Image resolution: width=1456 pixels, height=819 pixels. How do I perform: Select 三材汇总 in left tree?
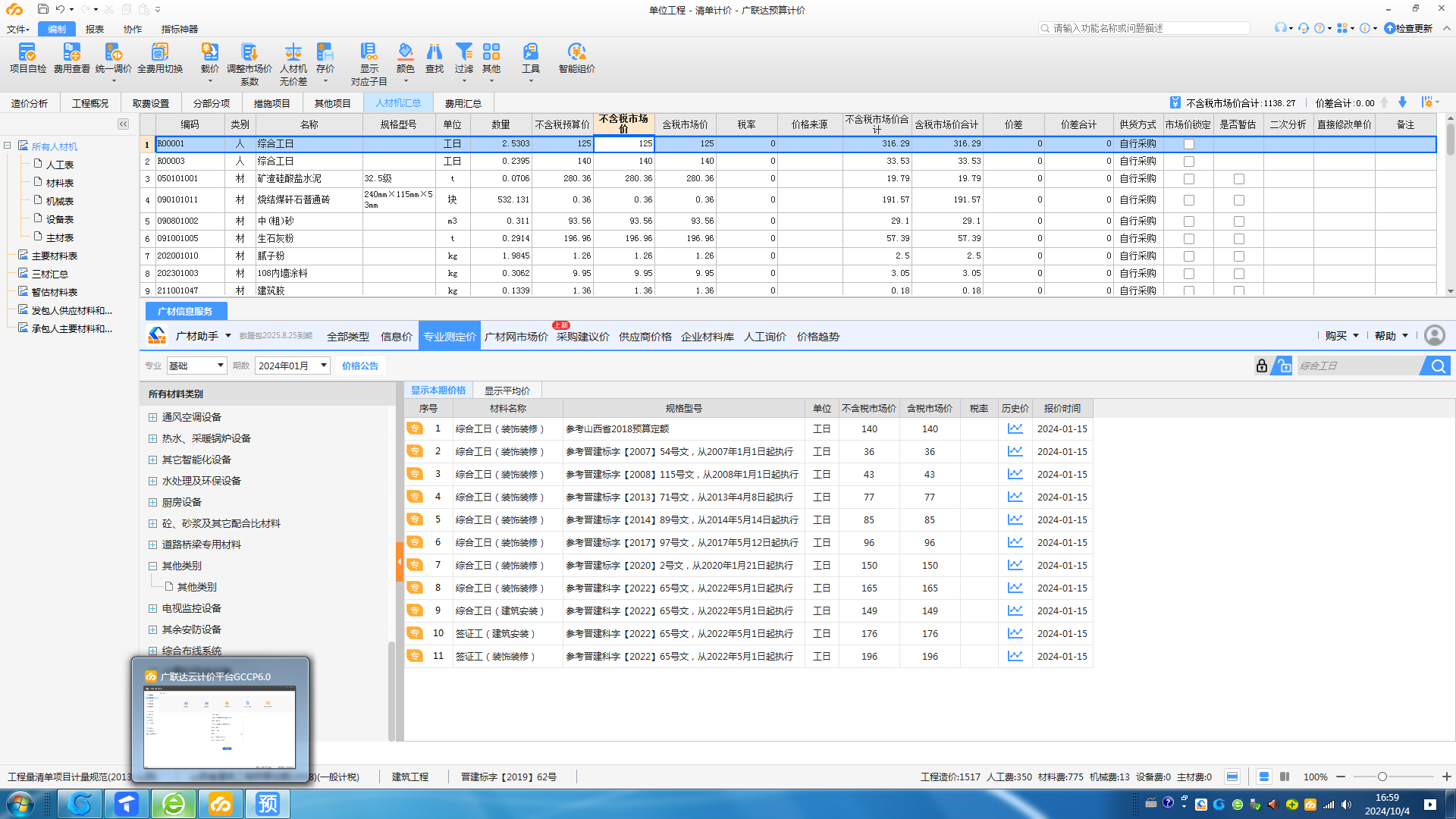point(50,274)
